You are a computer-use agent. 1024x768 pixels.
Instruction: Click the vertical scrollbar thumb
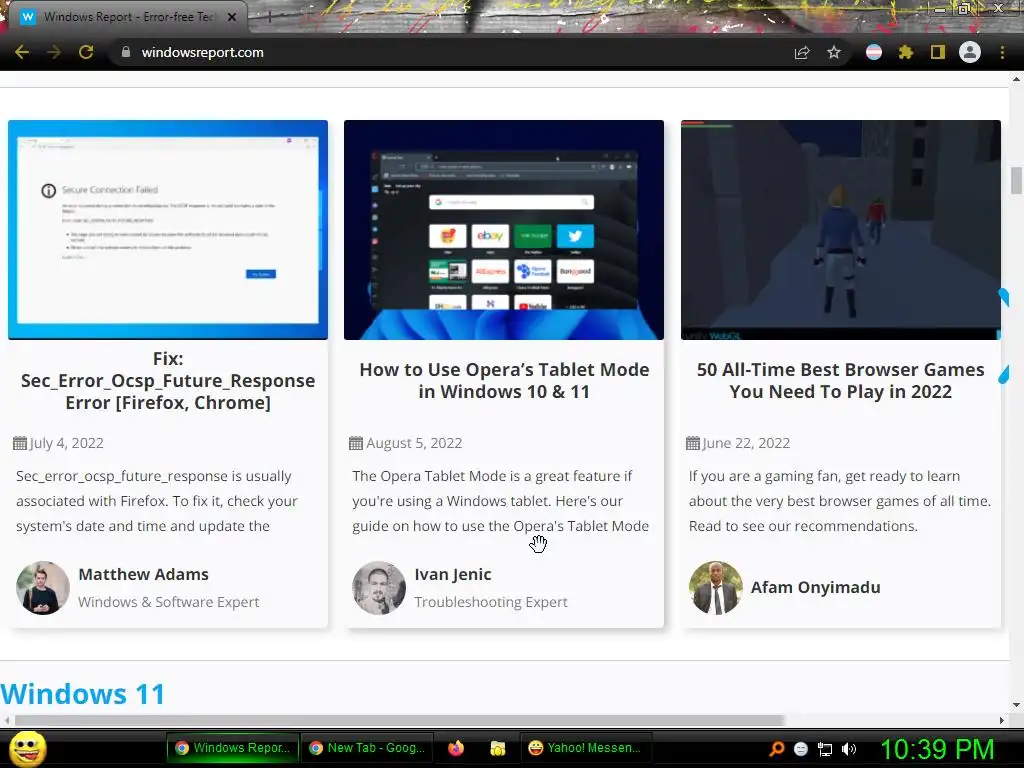tap(1016, 181)
